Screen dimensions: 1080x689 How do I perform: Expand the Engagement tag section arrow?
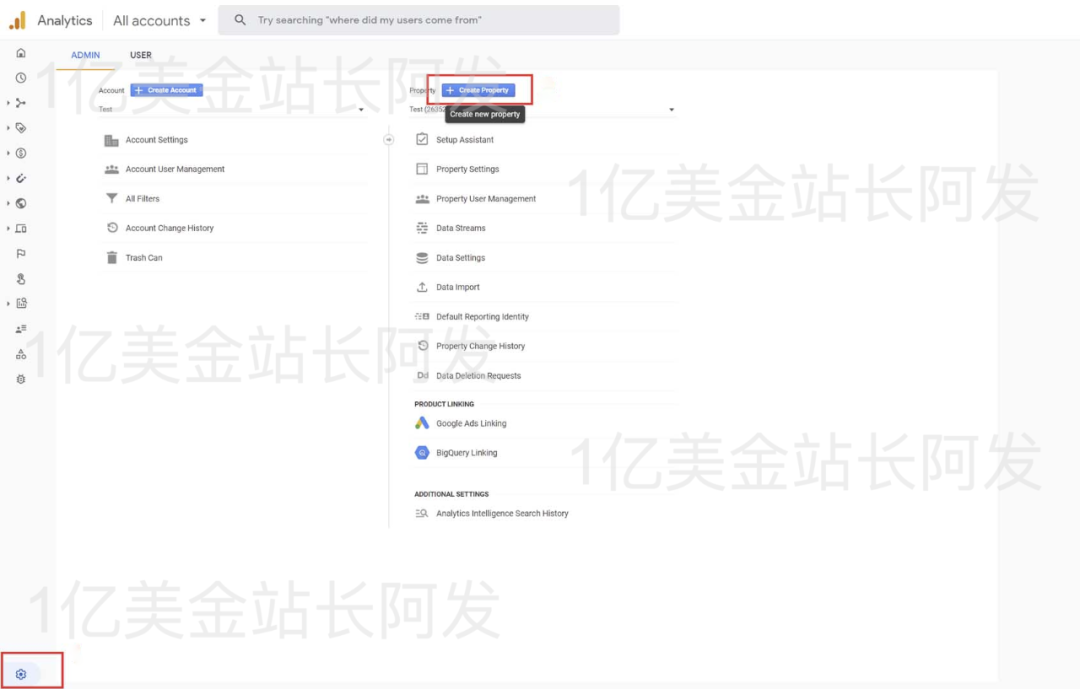click(x=8, y=128)
